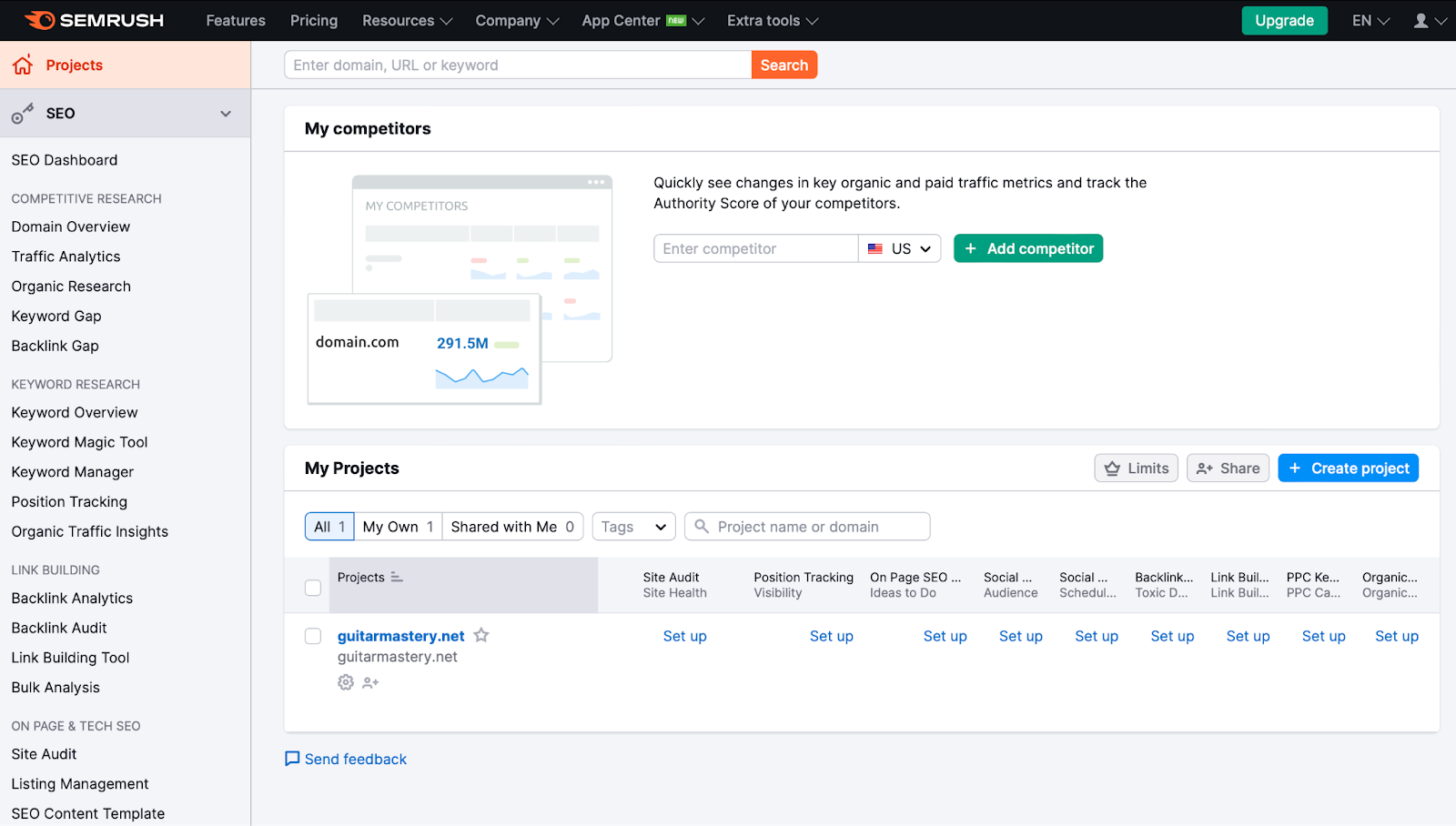Click share-user icon under guitarmastery.net
Screen dimensions: 1456x826
point(370,682)
